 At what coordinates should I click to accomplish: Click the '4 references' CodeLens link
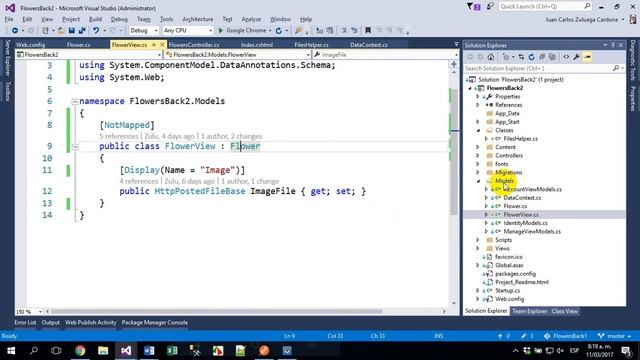pyautogui.click(x=138, y=181)
